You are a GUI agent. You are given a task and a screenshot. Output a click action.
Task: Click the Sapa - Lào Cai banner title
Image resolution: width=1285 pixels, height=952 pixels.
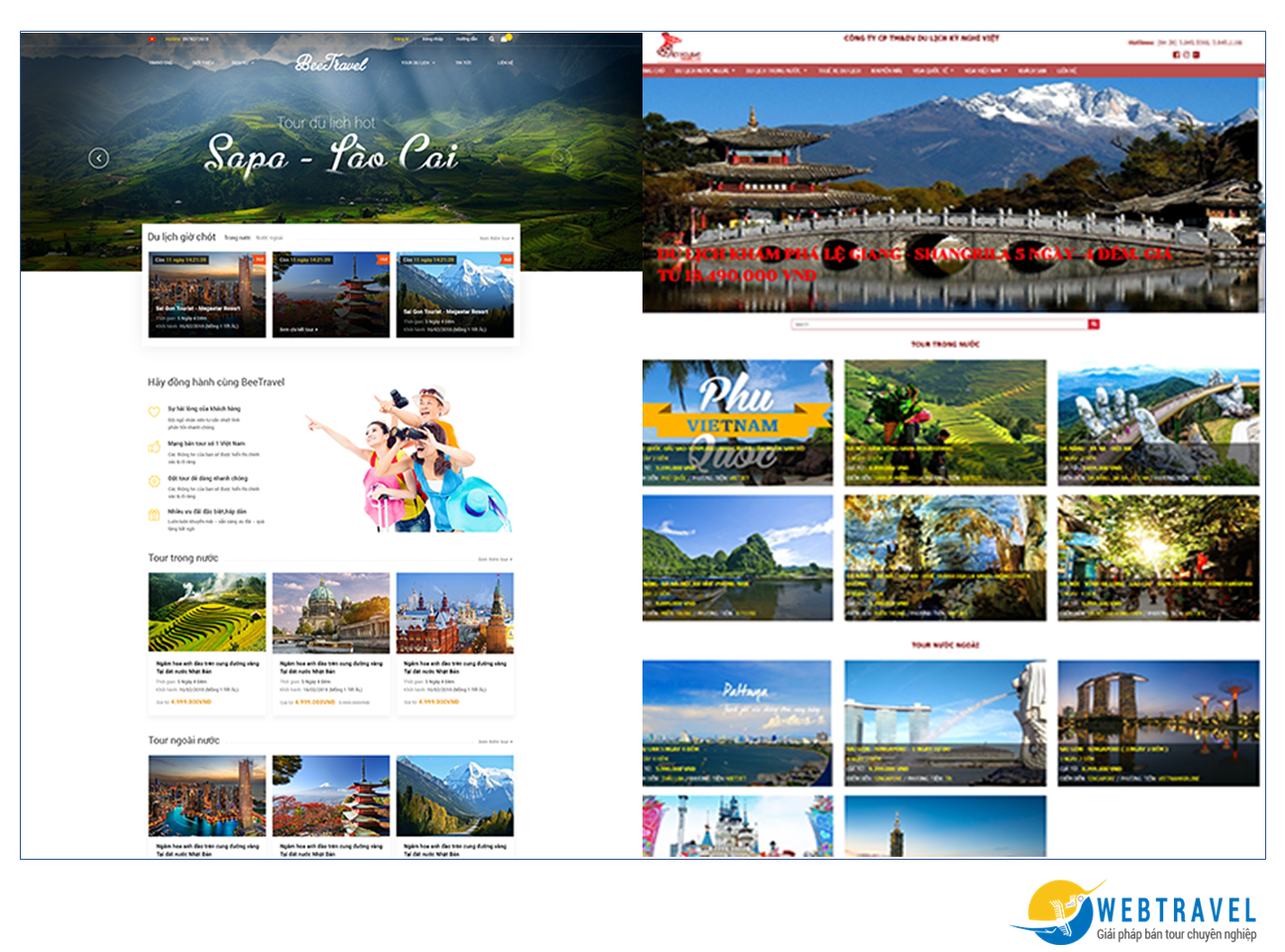pyautogui.click(x=331, y=156)
